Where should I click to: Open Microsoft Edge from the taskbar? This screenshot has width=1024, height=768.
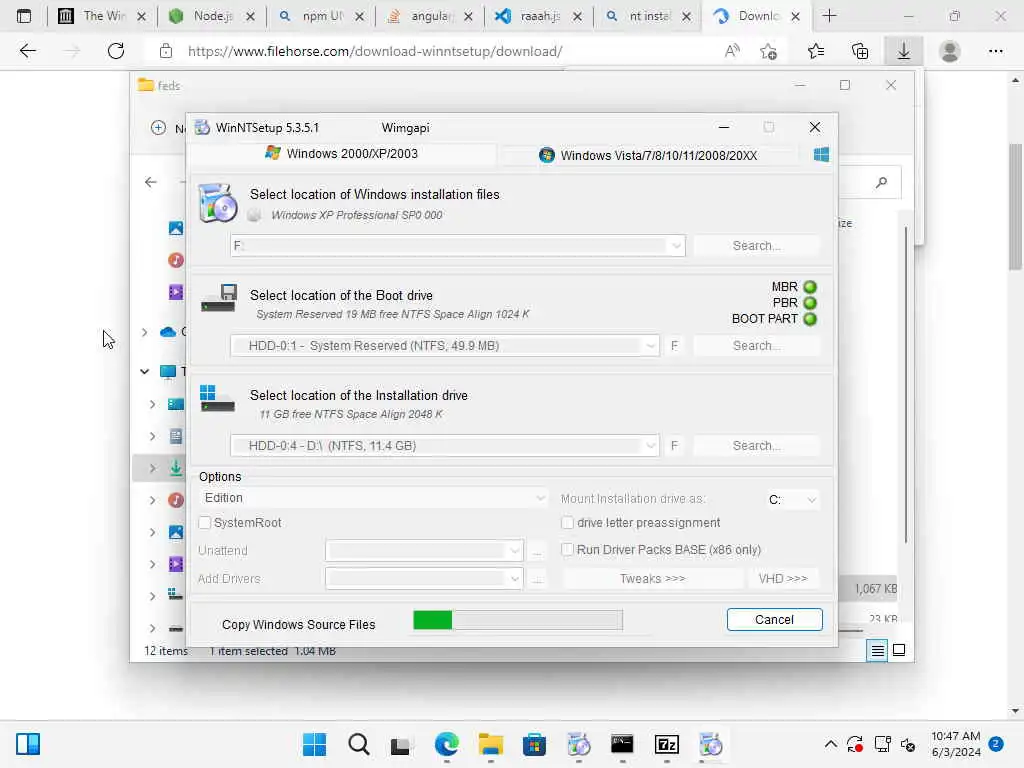click(447, 744)
